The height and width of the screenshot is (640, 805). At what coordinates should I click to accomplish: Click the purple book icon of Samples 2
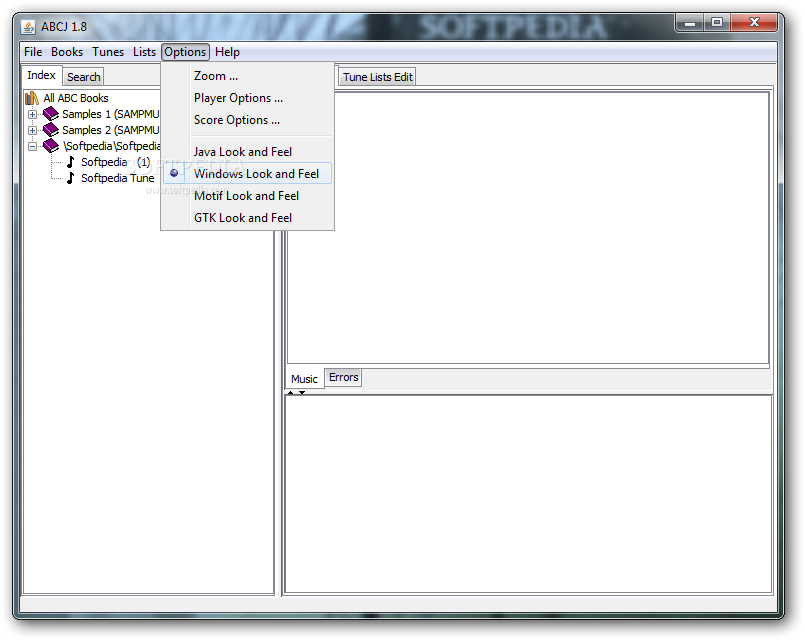(x=51, y=129)
